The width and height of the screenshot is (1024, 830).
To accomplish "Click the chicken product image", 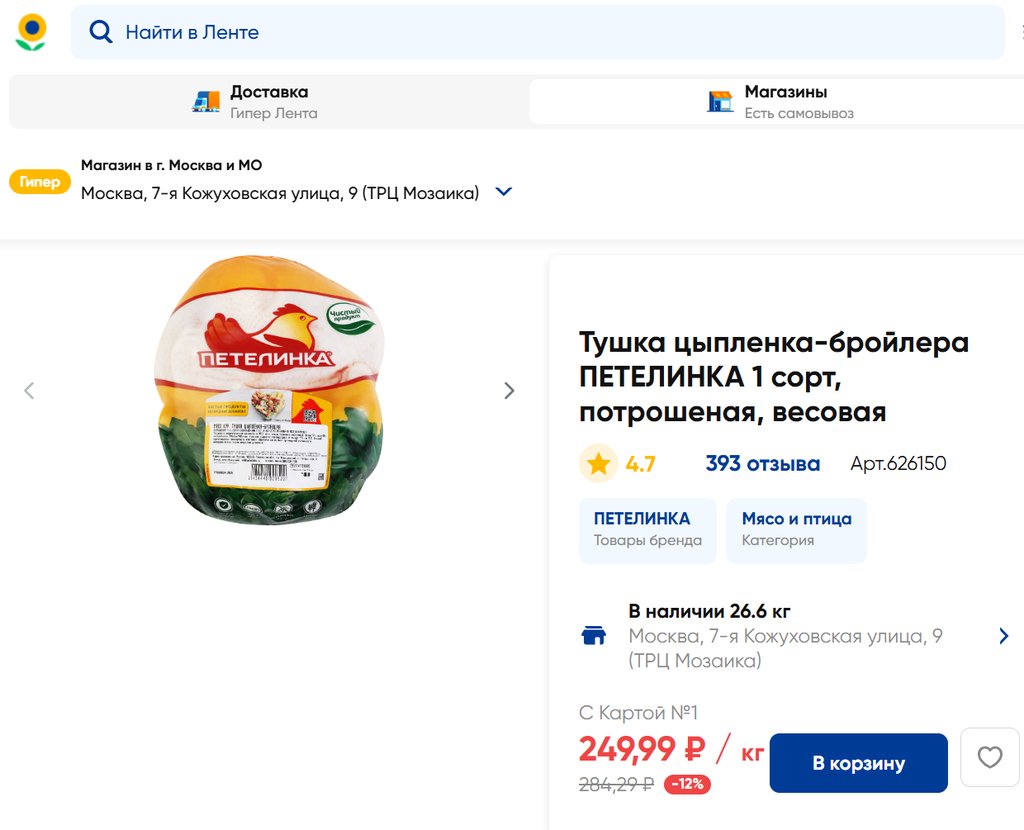I will point(268,390).
